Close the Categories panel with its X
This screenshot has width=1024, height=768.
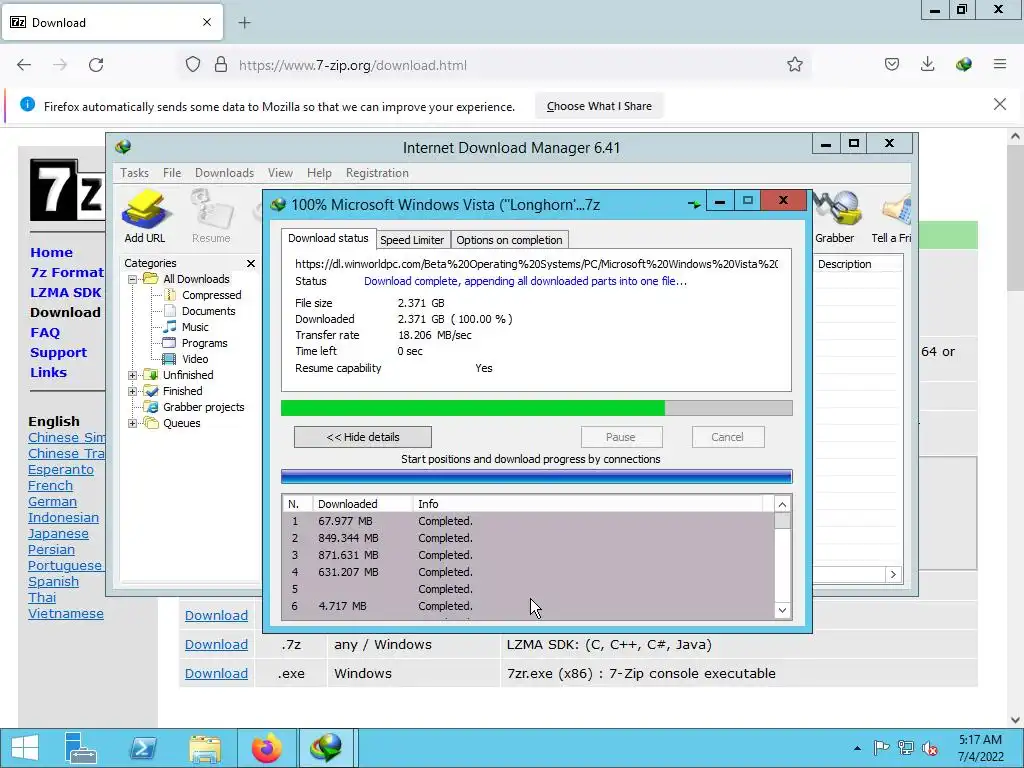coord(251,263)
